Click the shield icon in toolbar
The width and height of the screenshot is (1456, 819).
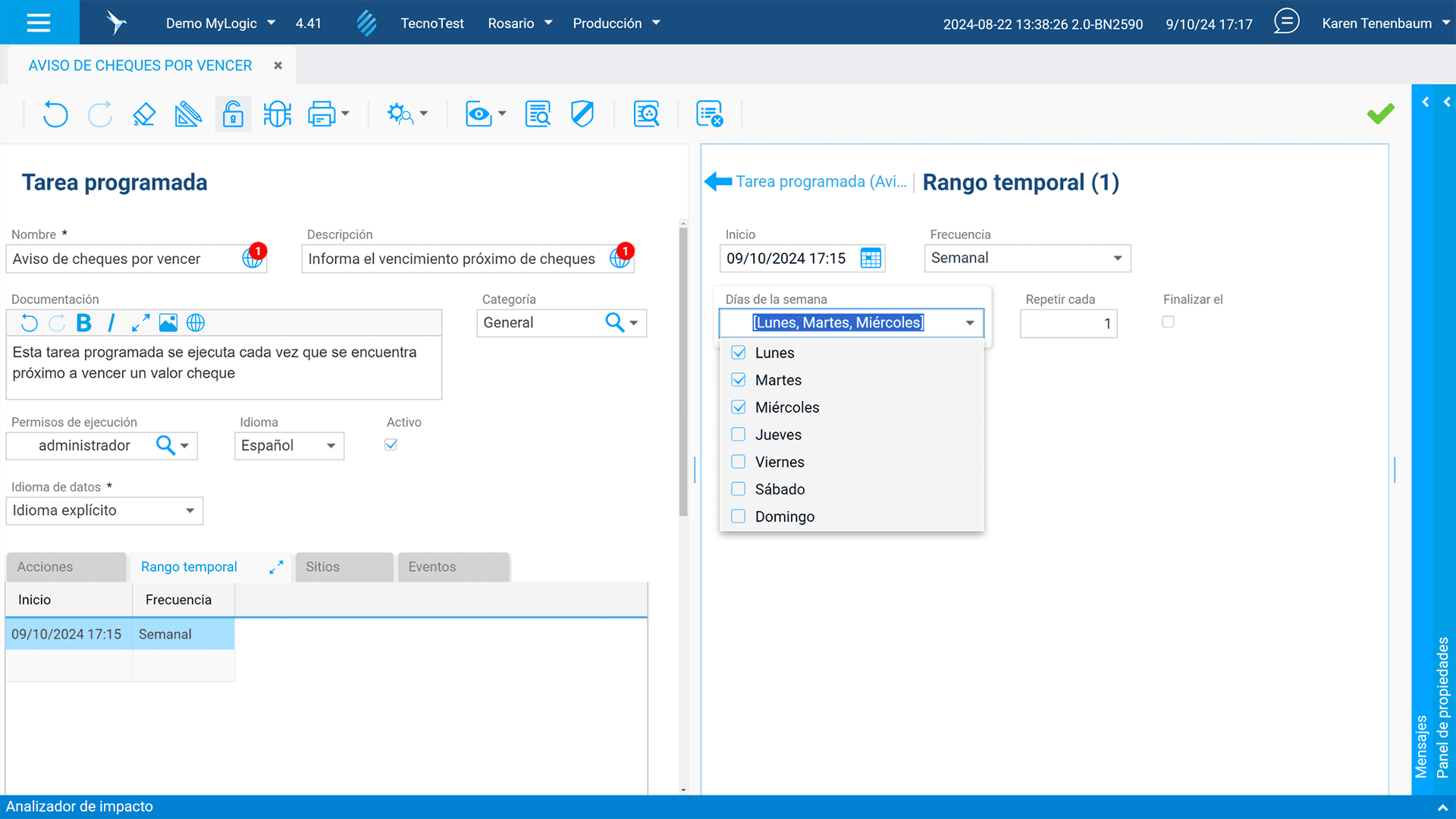coord(582,115)
